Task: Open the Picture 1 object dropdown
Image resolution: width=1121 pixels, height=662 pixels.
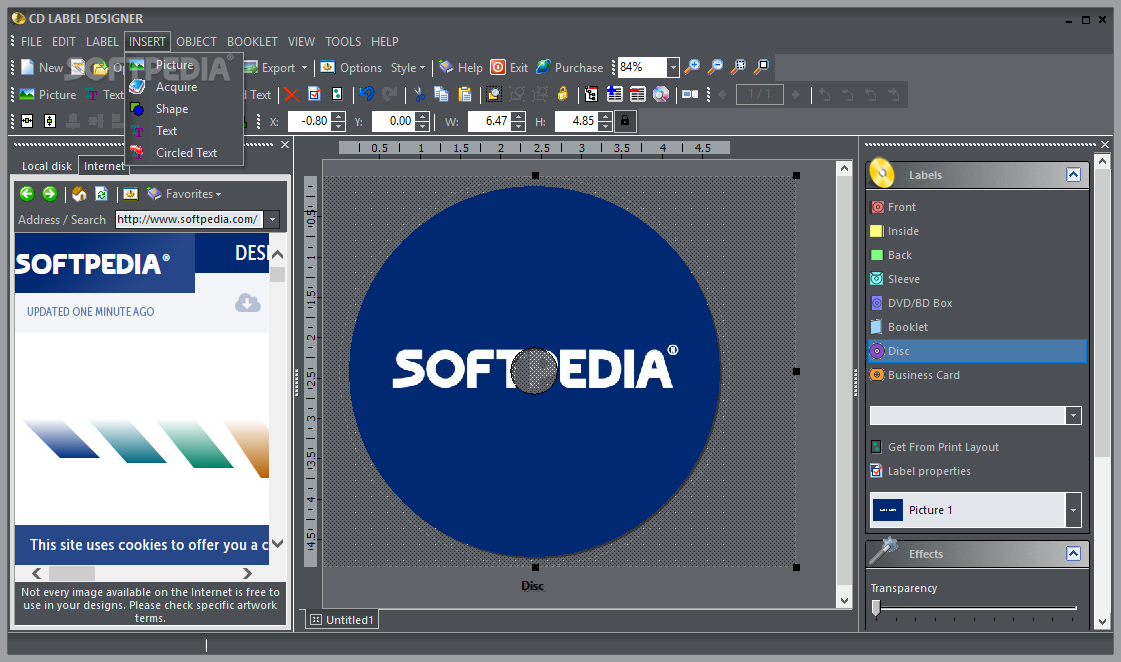Action: click(x=1073, y=510)
